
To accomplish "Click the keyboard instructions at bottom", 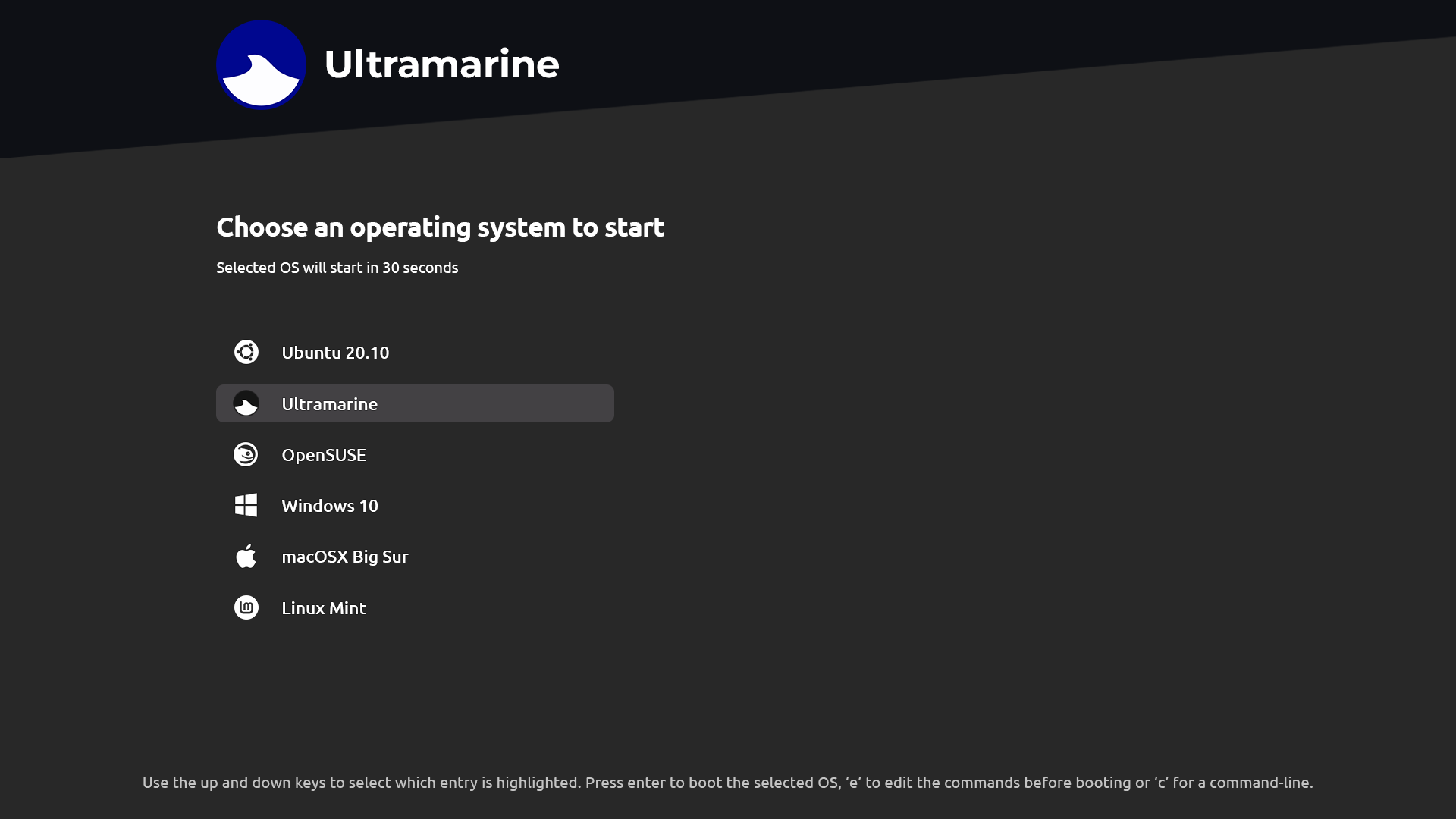I will [x=728, y=783].
